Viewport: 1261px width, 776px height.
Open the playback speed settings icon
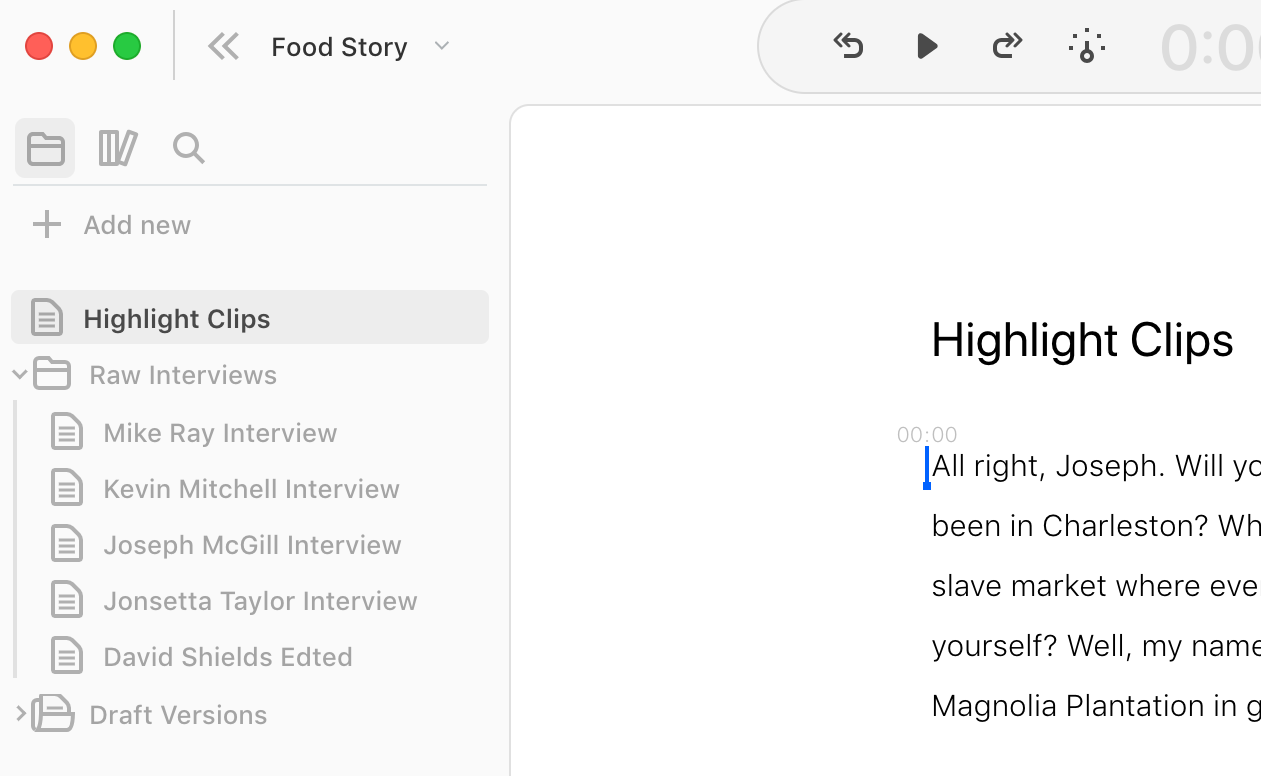[x=1086, y=46]
